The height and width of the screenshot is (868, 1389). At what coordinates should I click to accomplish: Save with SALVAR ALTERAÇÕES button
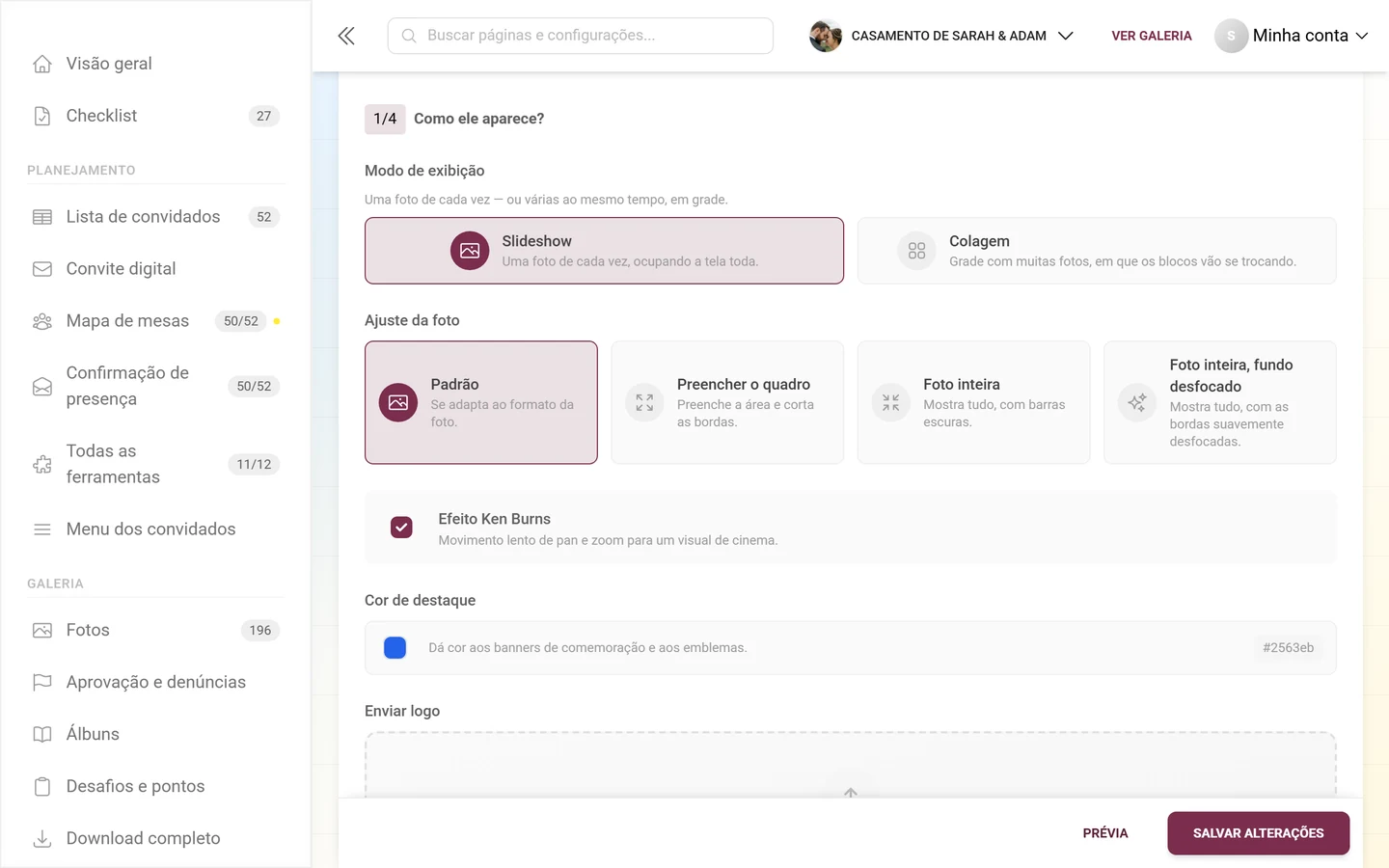click(1258, 833)
